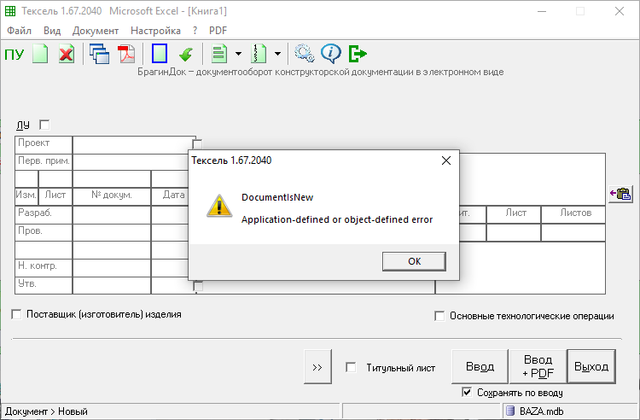Click the blue info bubble icon
Viewport: 640px width, 420px height.
tap(331, 54)
